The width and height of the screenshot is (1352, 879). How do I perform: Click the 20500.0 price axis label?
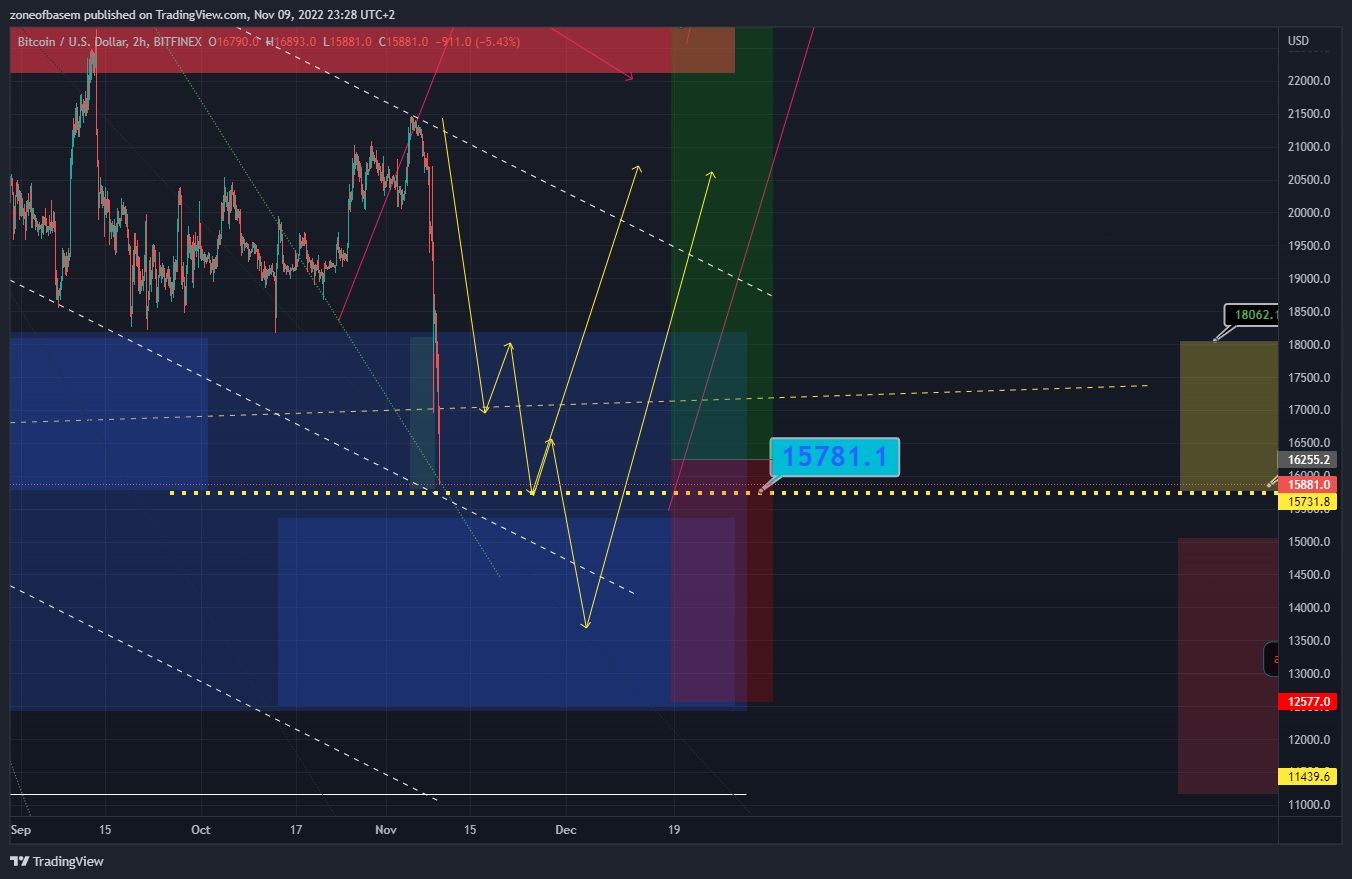1308,180
